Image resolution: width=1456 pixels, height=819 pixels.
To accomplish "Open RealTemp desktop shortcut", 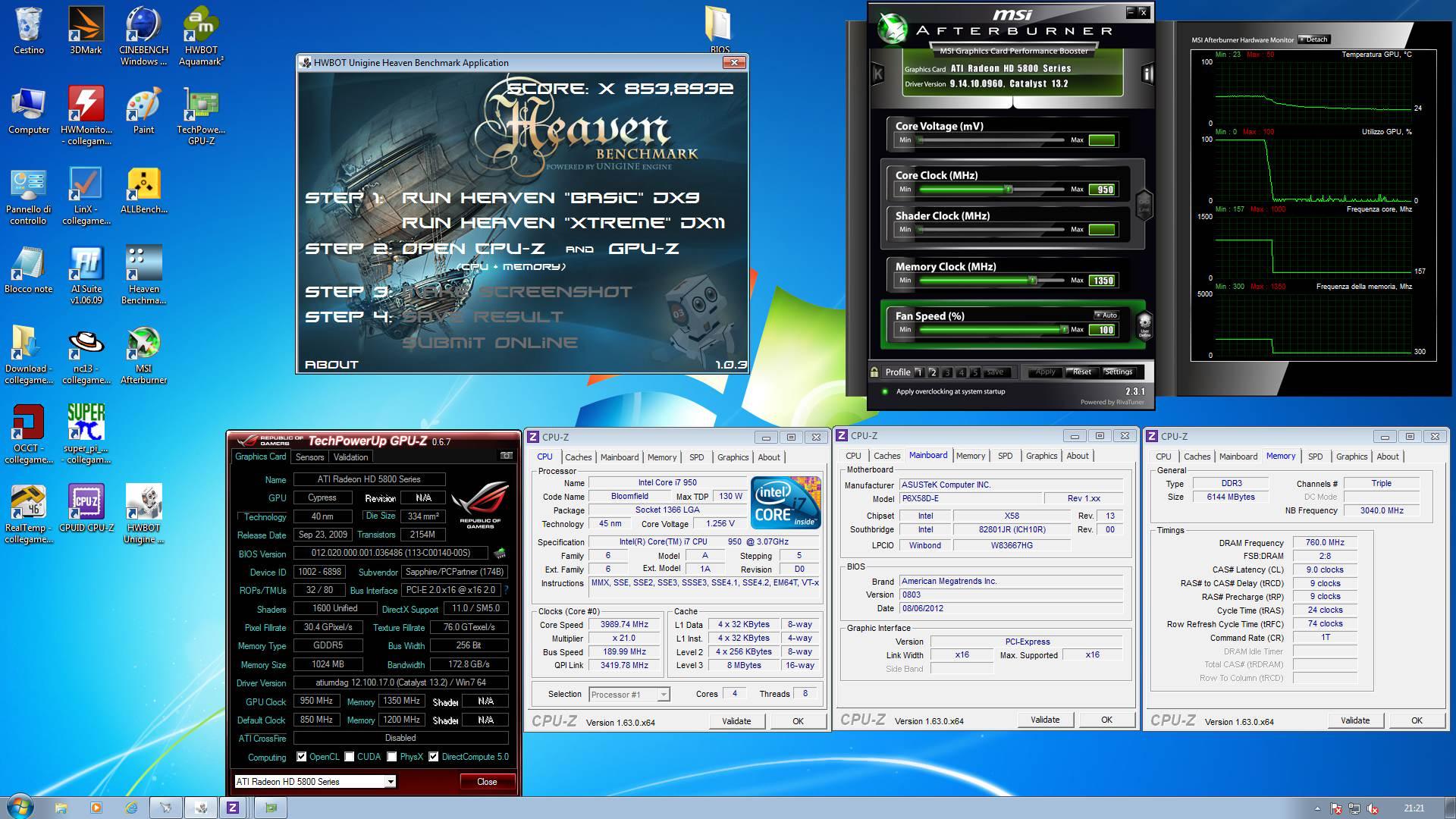I will (28, 513).
